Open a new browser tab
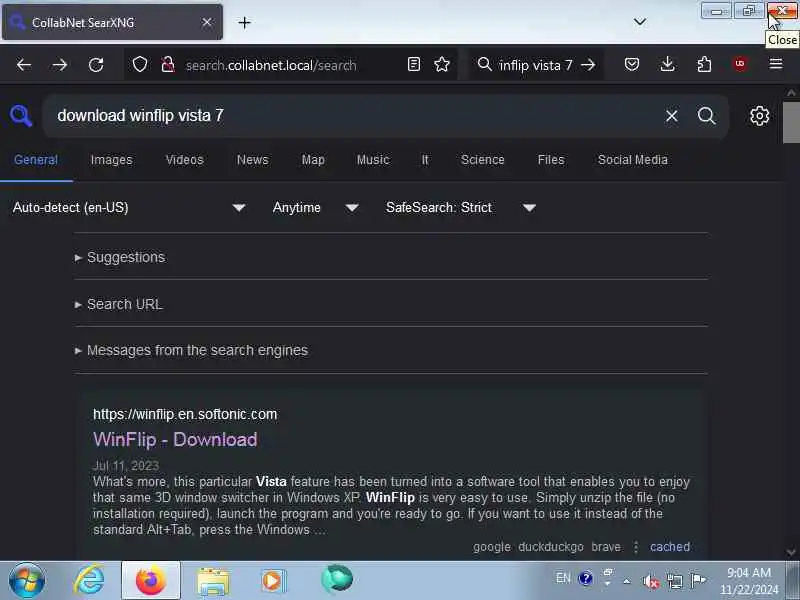This screenshot has width=800, height=600. coord(244,22)
